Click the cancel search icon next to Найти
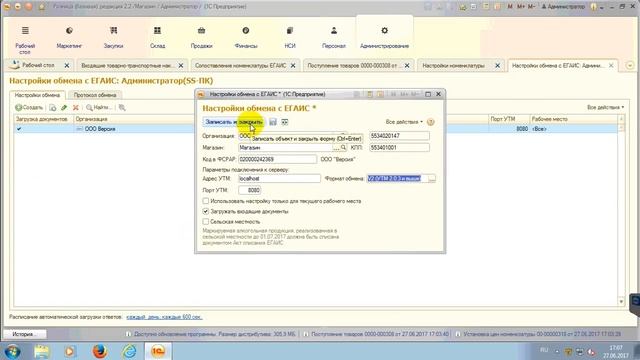Screen dimensions: 640x360 (x=122, y=108)
